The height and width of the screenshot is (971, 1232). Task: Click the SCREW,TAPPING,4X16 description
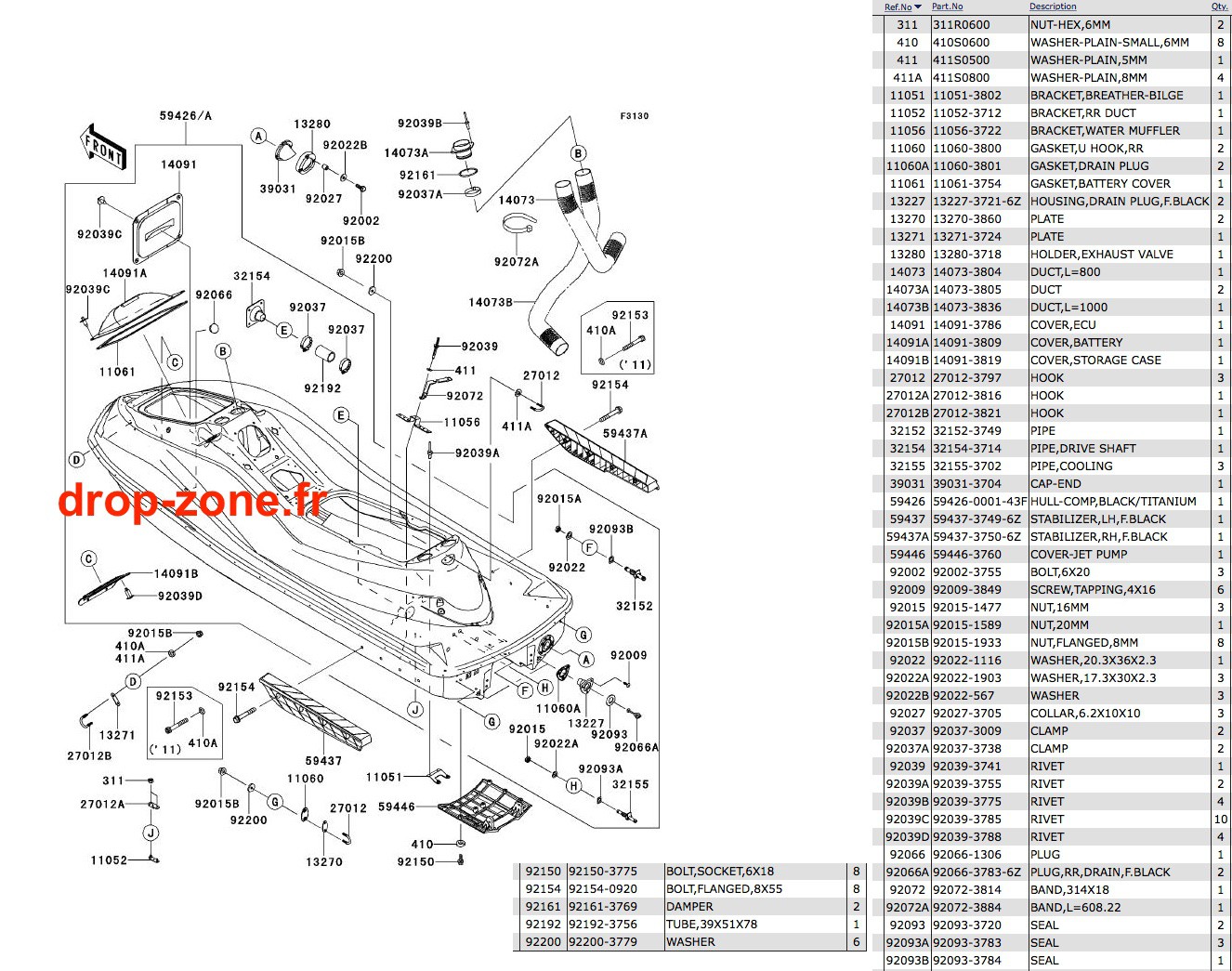pos(1094,590)
